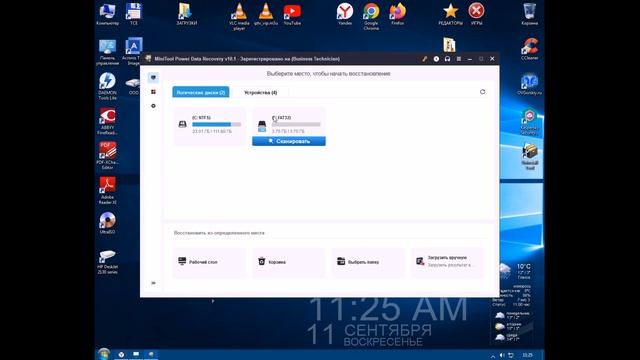The height and width of the screenshot is (360, 640).
Task: Open ABBYY FineReader shortcut
Action: point(107,121)
